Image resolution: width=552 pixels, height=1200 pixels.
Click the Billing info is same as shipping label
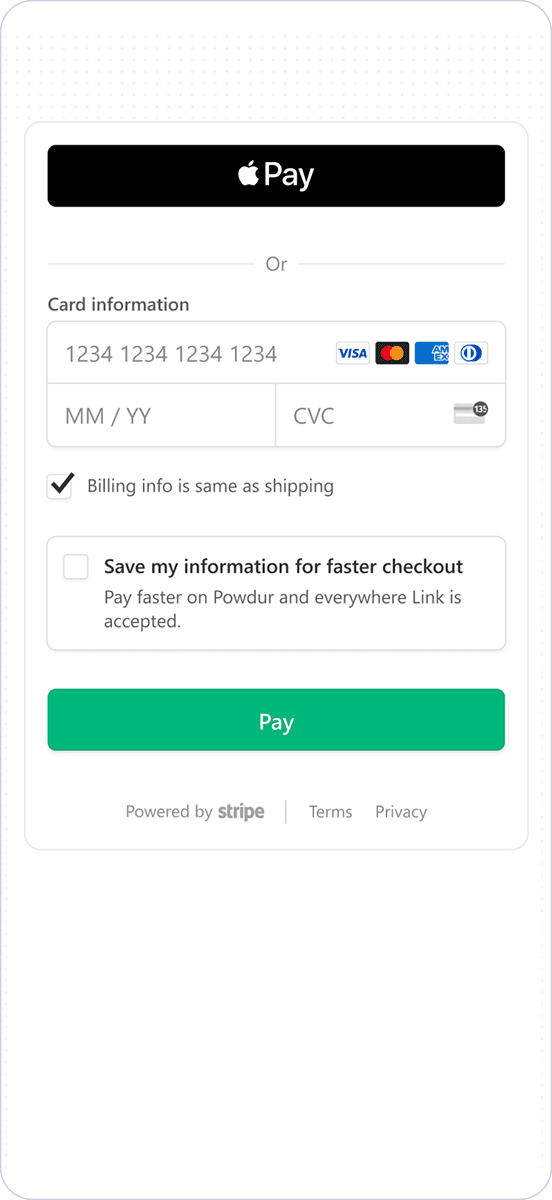210,486
